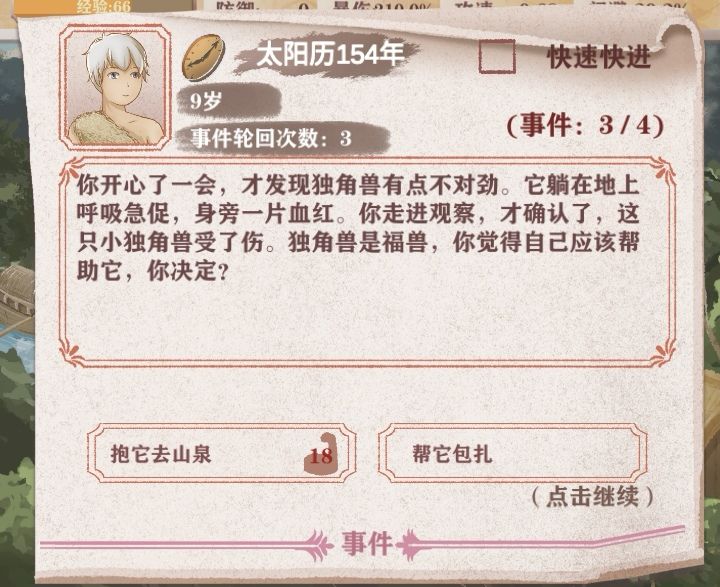Click the top-right corner ornament of text frame

pyautogui.click(x=662, y=170)
